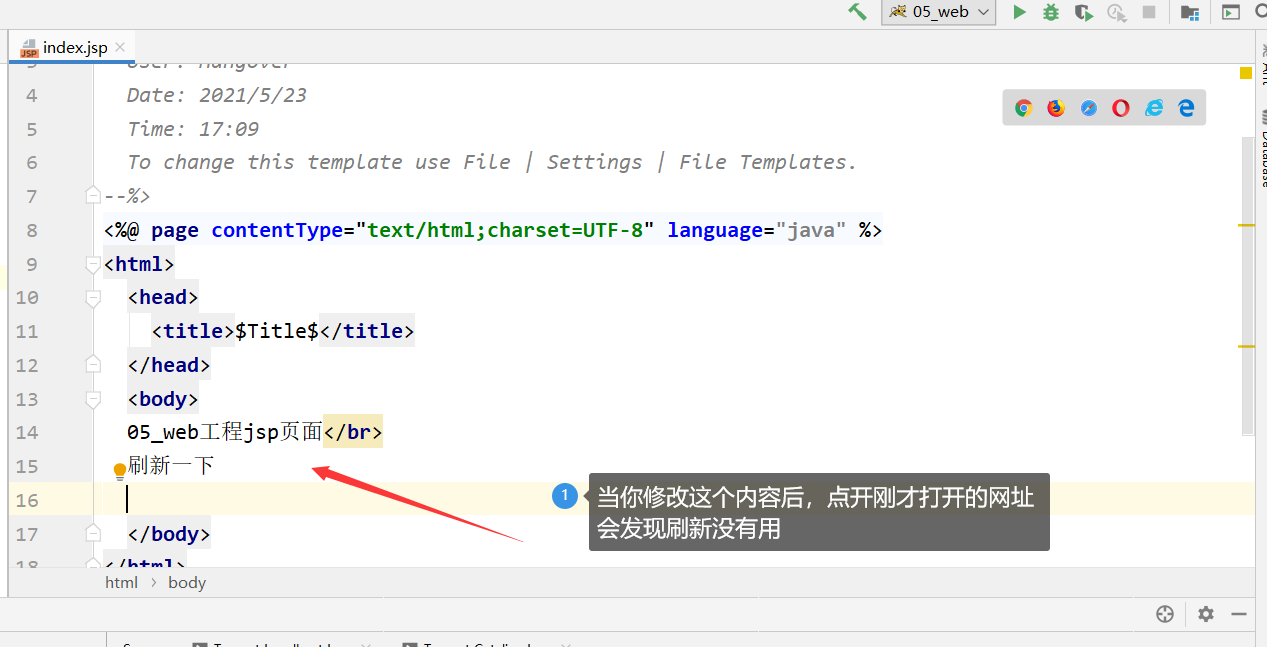The width and height of the screenshot is (1267, 647).
Task: Hide the panel with the minimize dash
Action: 1238,614
